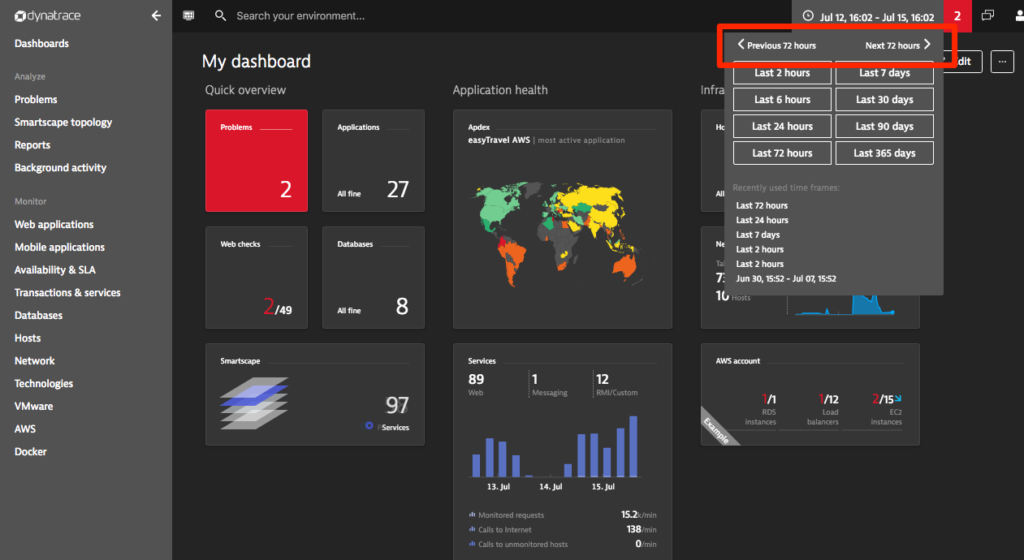Image resolution: width=1024 pixels, height=560 pixels.
Task: Open the Web checks tile
Action: (x=257, y=277)
